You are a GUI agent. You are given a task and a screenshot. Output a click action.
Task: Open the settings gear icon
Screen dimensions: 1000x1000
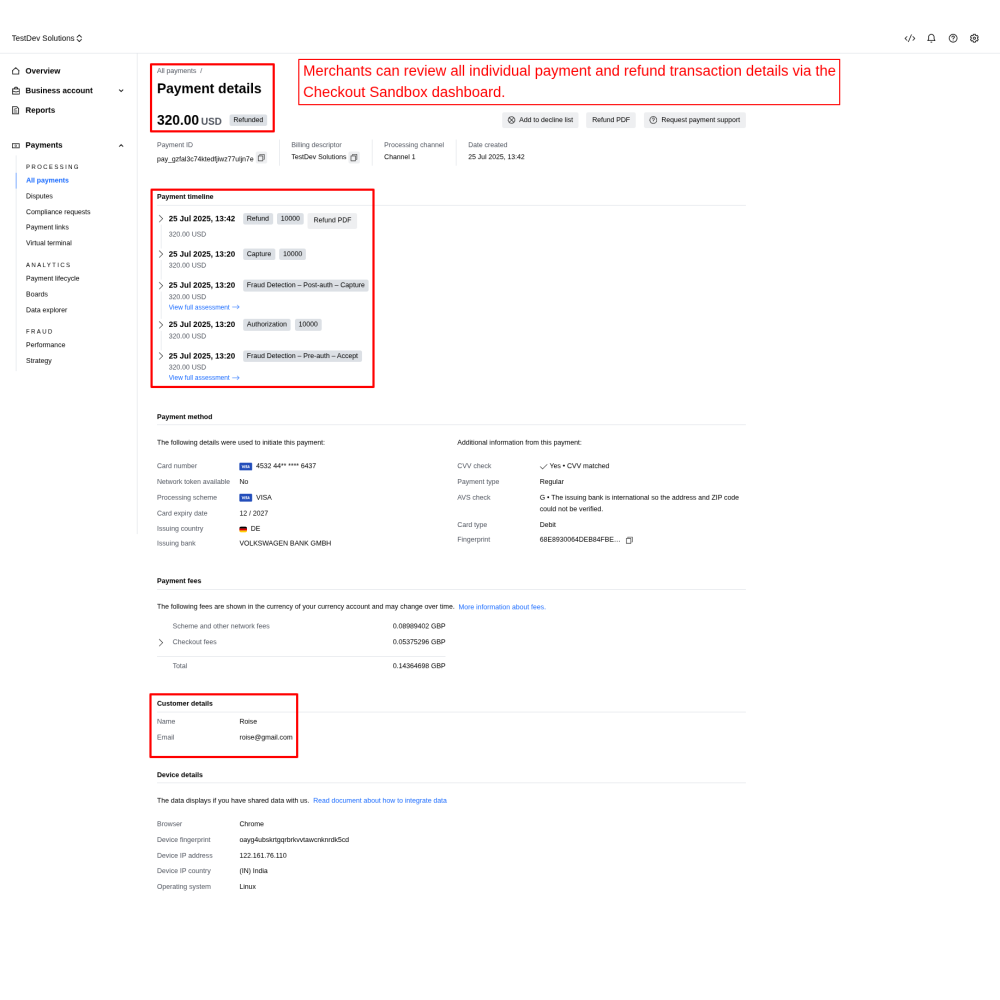[974, 38]
